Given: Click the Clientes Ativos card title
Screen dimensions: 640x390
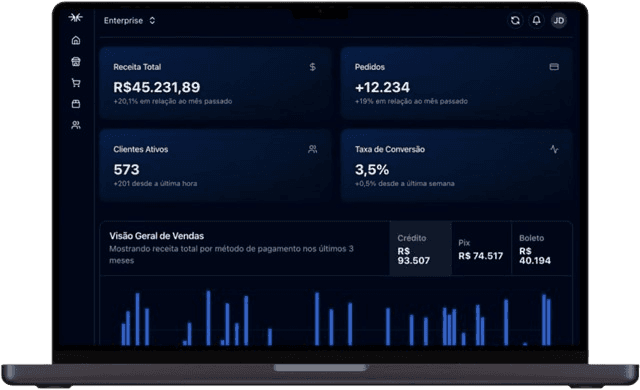Looking at the screenshot, I should tap(141, 149).
